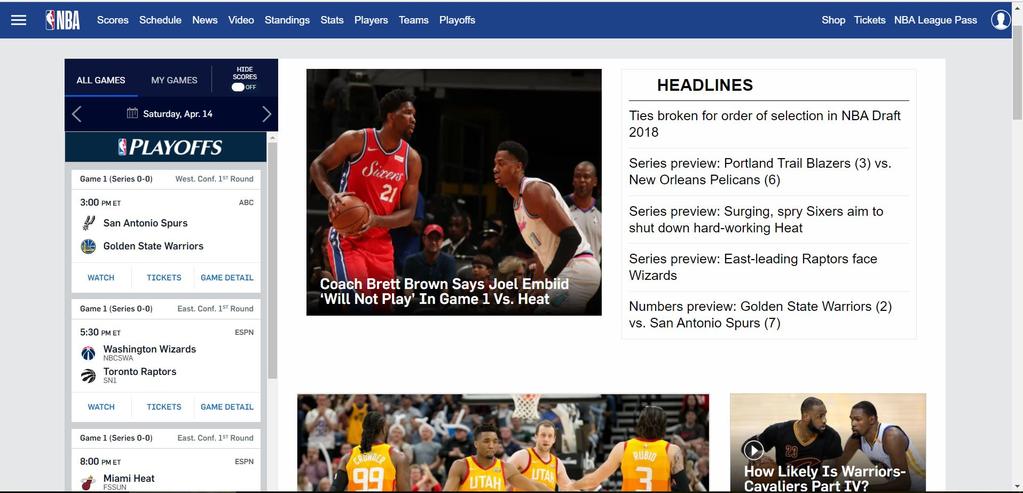1023x493 pixels.
Task: Open the Utah Jazz players photo story
Action: pos(503,443)
